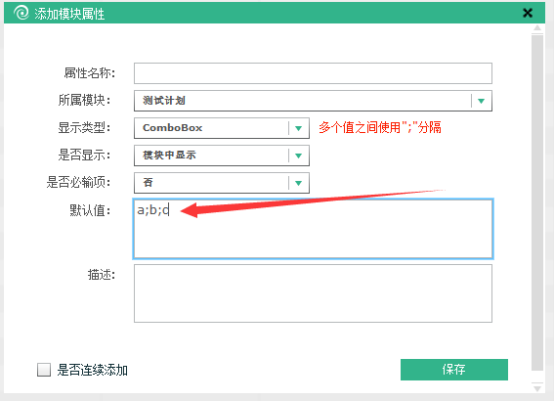Click the 保存 button
The image size is (554, 401).
click(454, 370)
